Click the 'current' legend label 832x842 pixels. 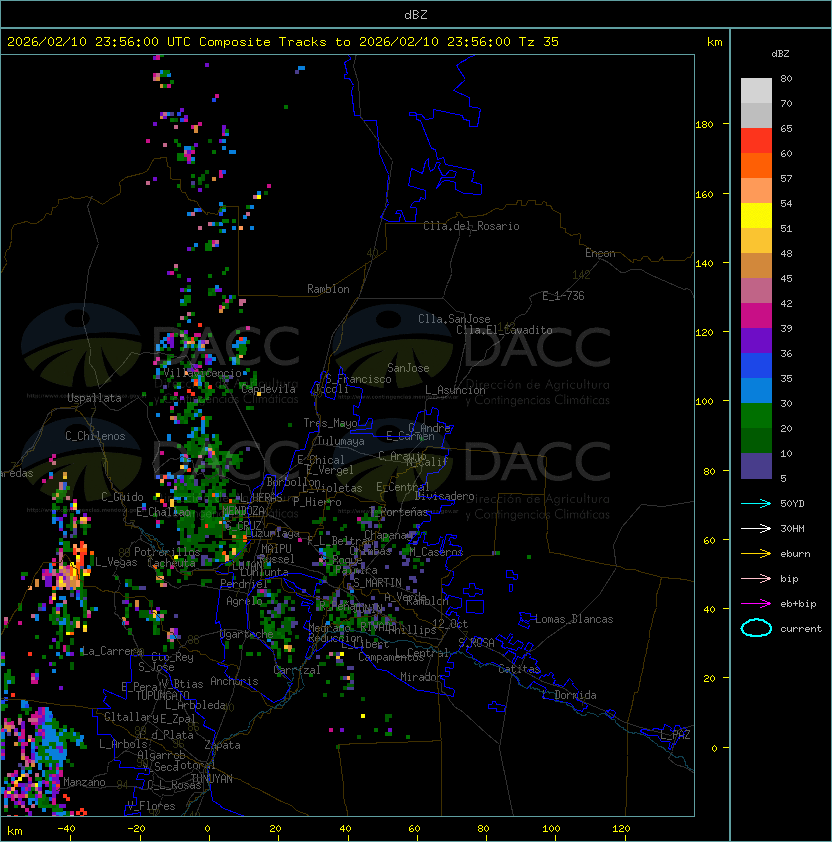(x=800, y=628)
